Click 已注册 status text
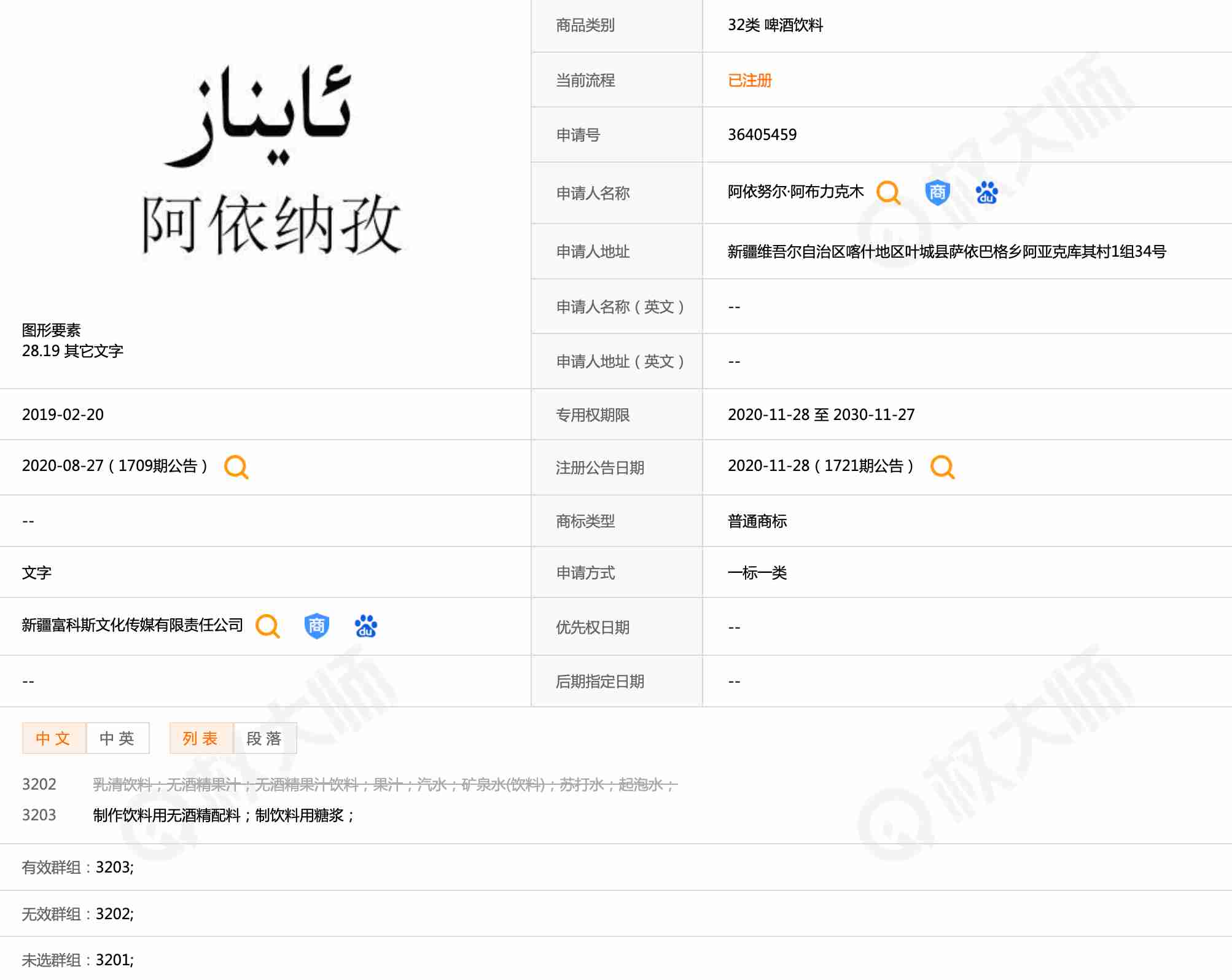 click(749, 80)
